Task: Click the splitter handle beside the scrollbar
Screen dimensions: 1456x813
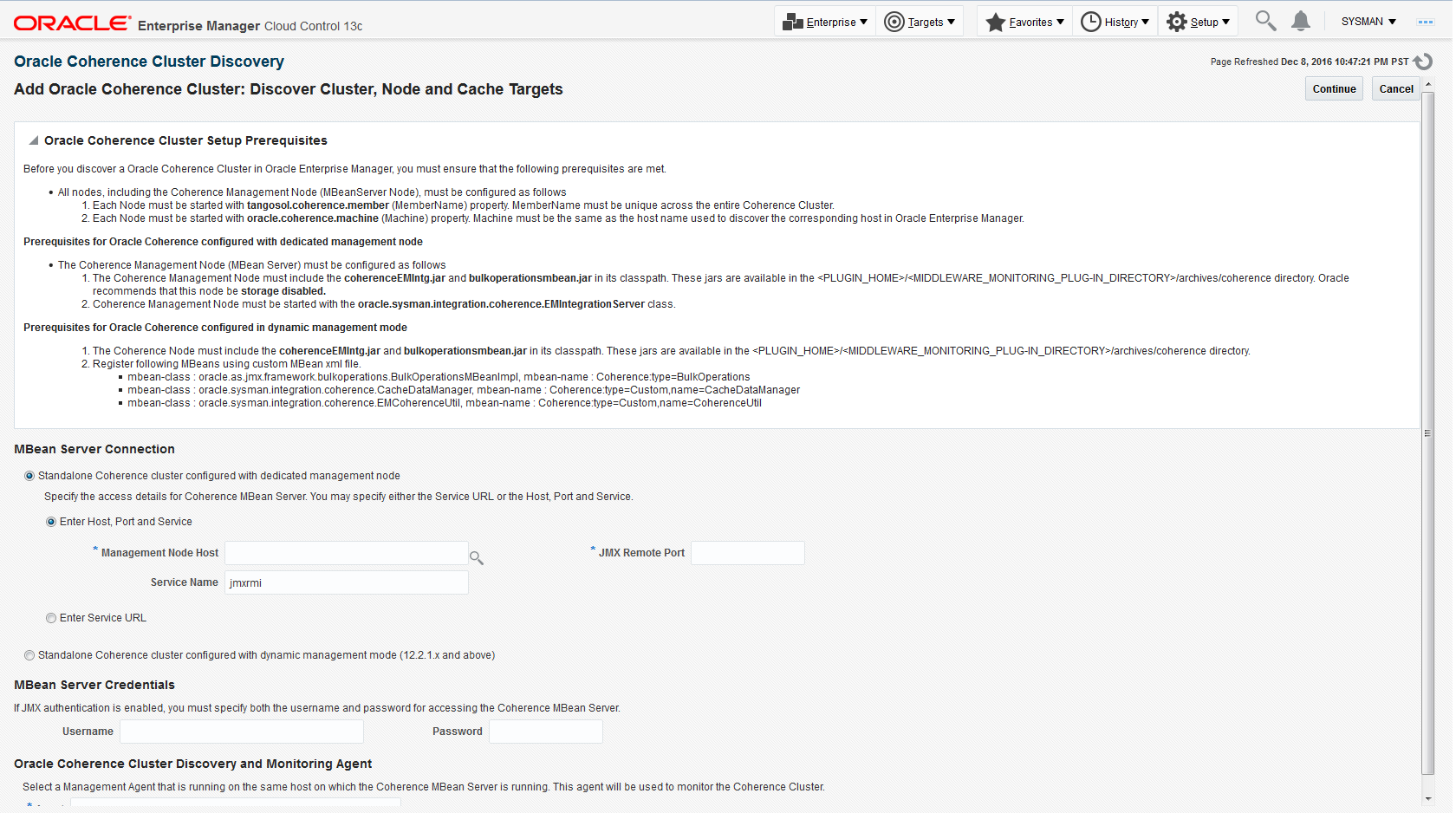Action: pyautogui.click(x=1427, y=433)
